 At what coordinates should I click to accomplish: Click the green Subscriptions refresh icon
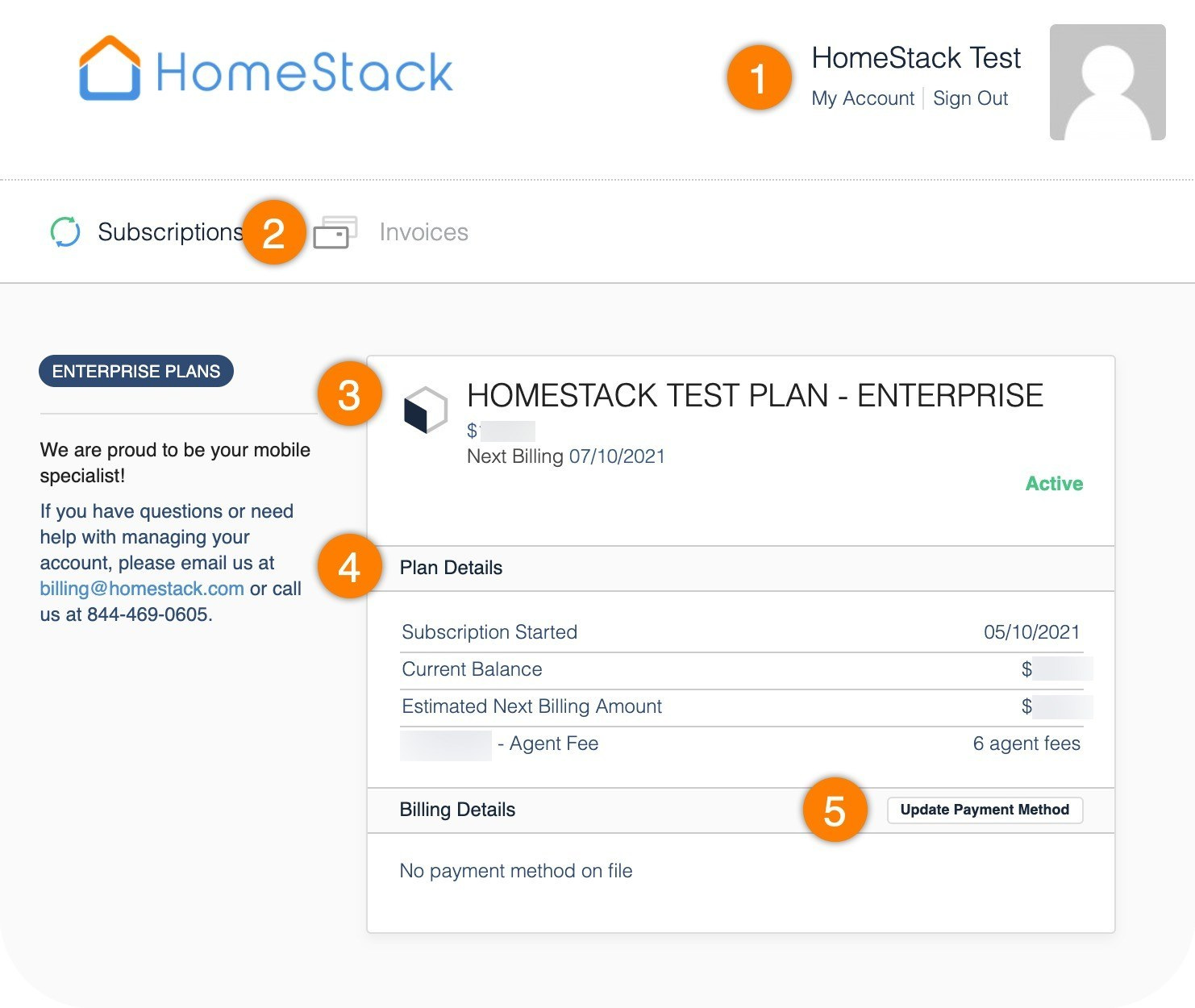pyautogui.click(x=65, y=232)
